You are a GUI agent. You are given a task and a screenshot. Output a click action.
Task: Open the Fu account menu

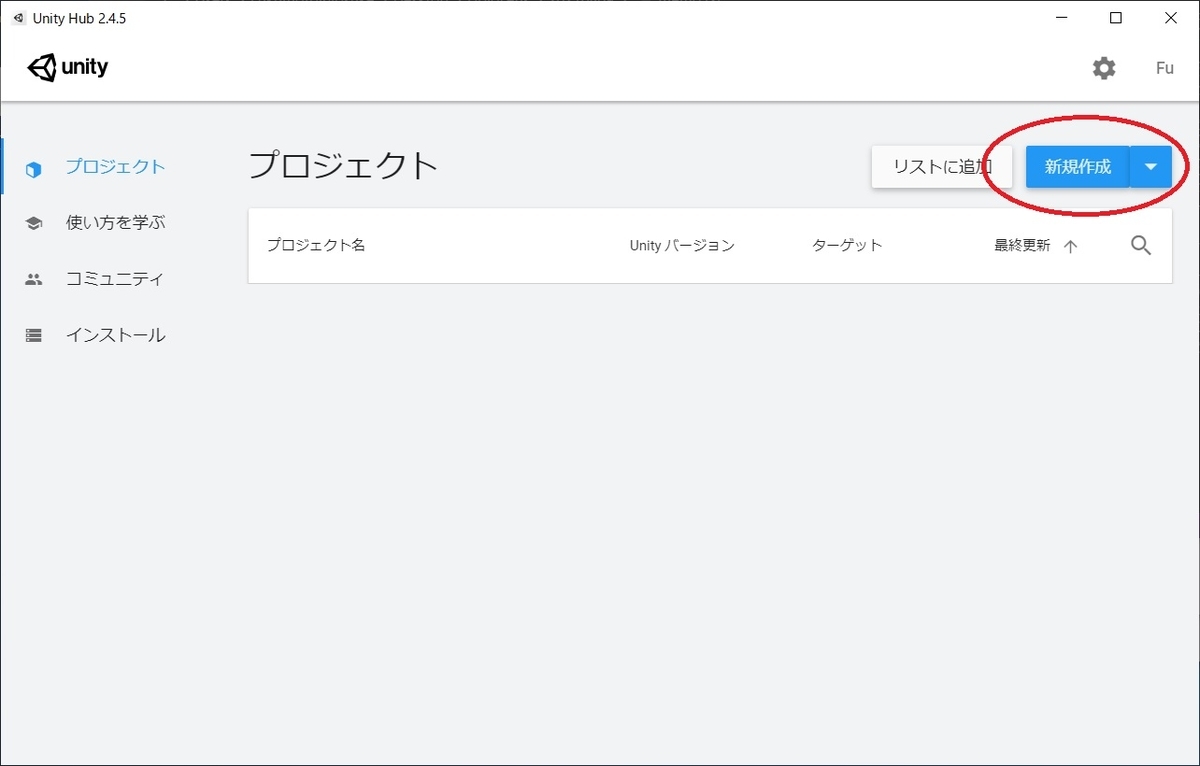click(x=1164, y=68)
